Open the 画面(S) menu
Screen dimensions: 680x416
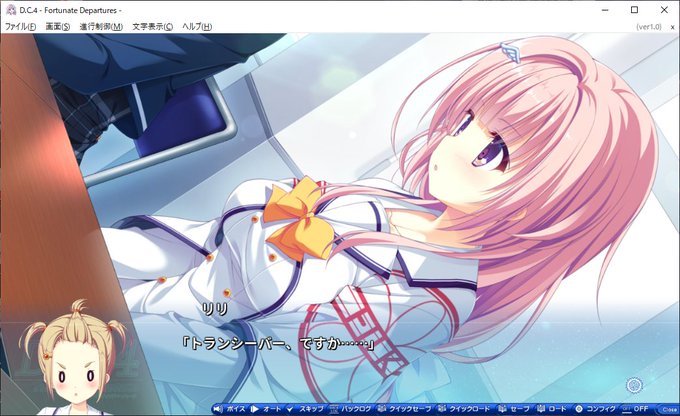(x=58, y=26)
